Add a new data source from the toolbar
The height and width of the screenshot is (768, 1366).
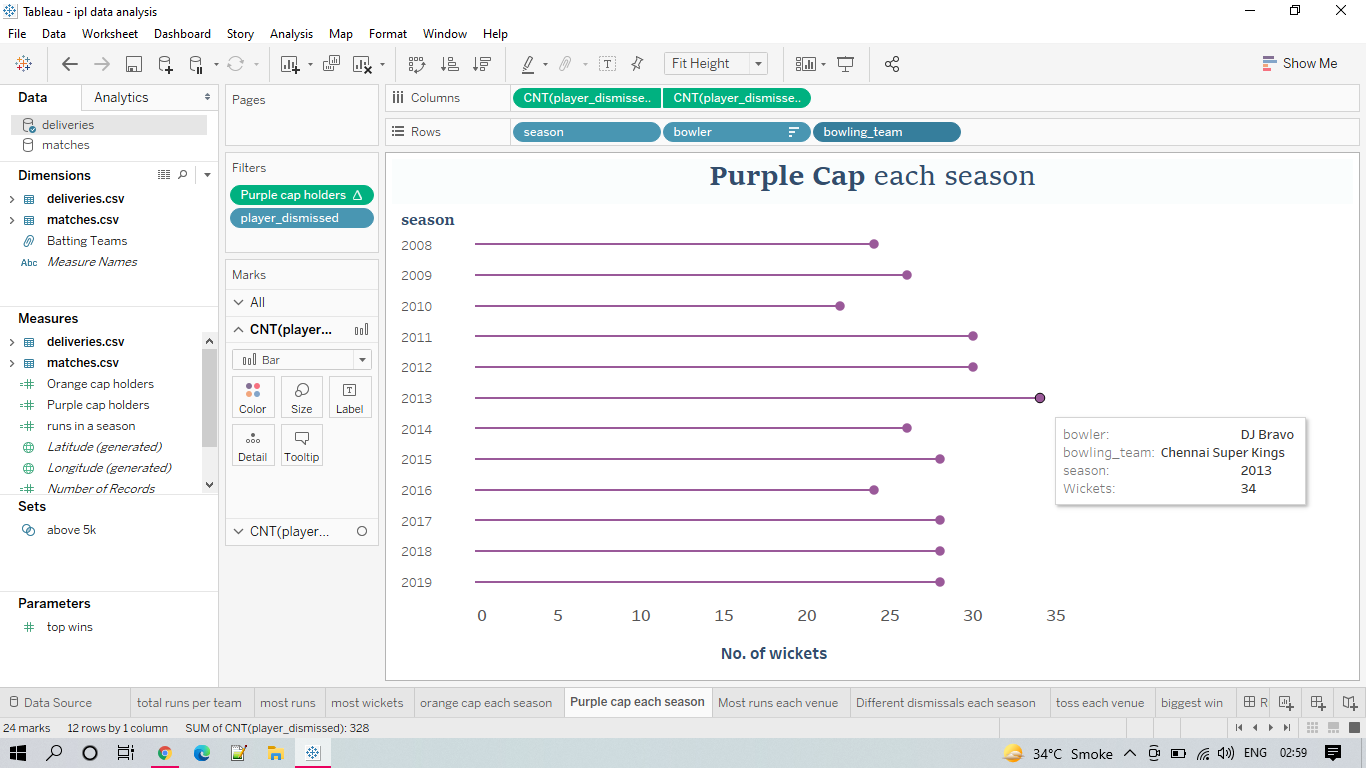[x=165, y=64]
